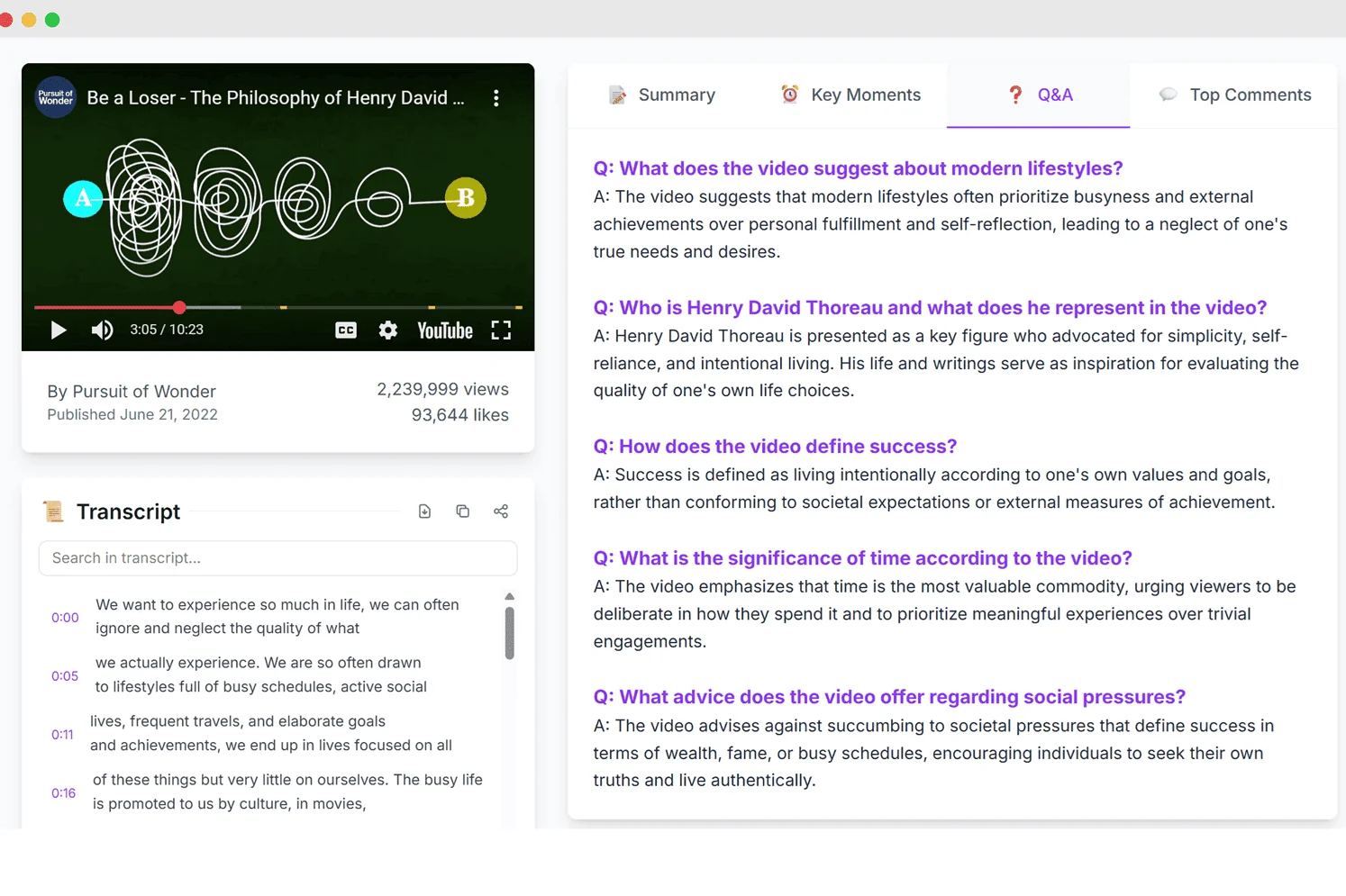Open the video on YouTube via logo

(445, 330)
